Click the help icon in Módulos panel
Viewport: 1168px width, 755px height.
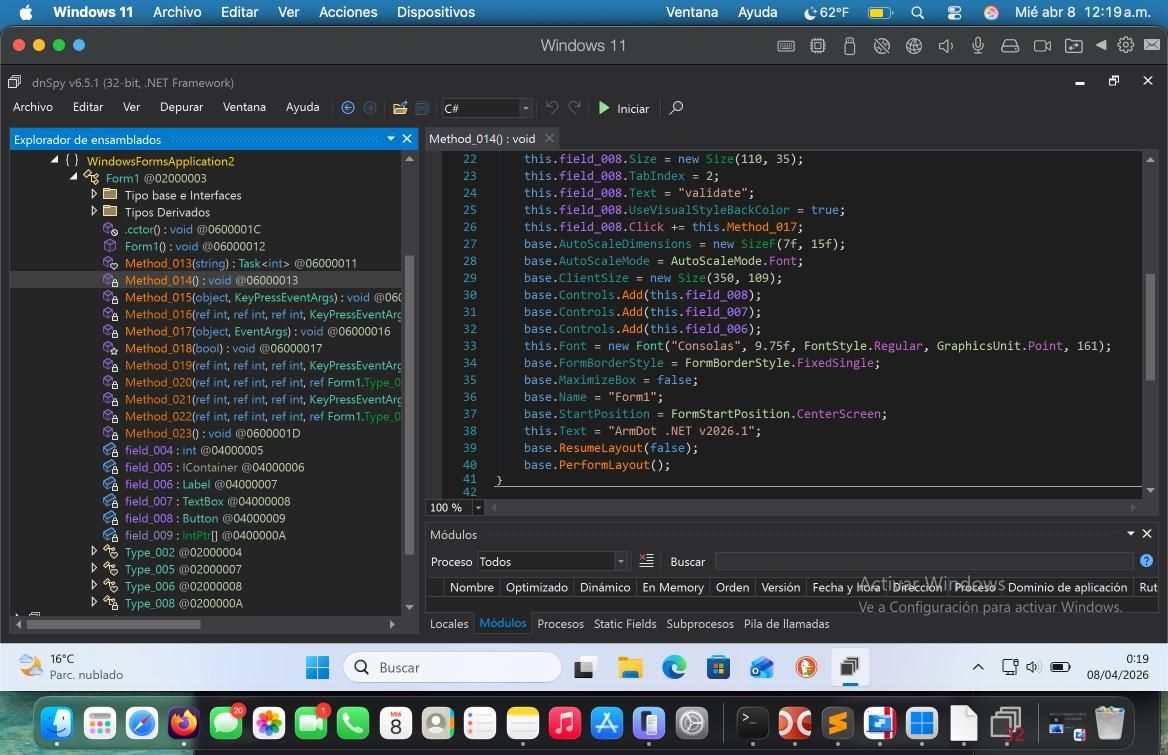coord(1146,561)
